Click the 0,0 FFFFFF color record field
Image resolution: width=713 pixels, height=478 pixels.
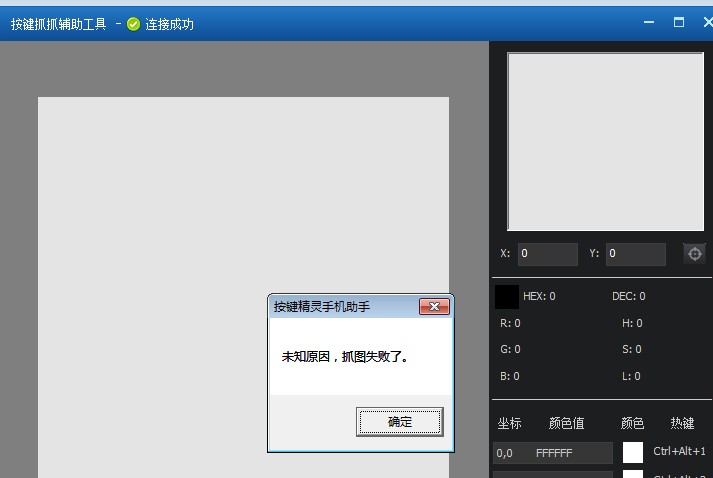[553, 453]
